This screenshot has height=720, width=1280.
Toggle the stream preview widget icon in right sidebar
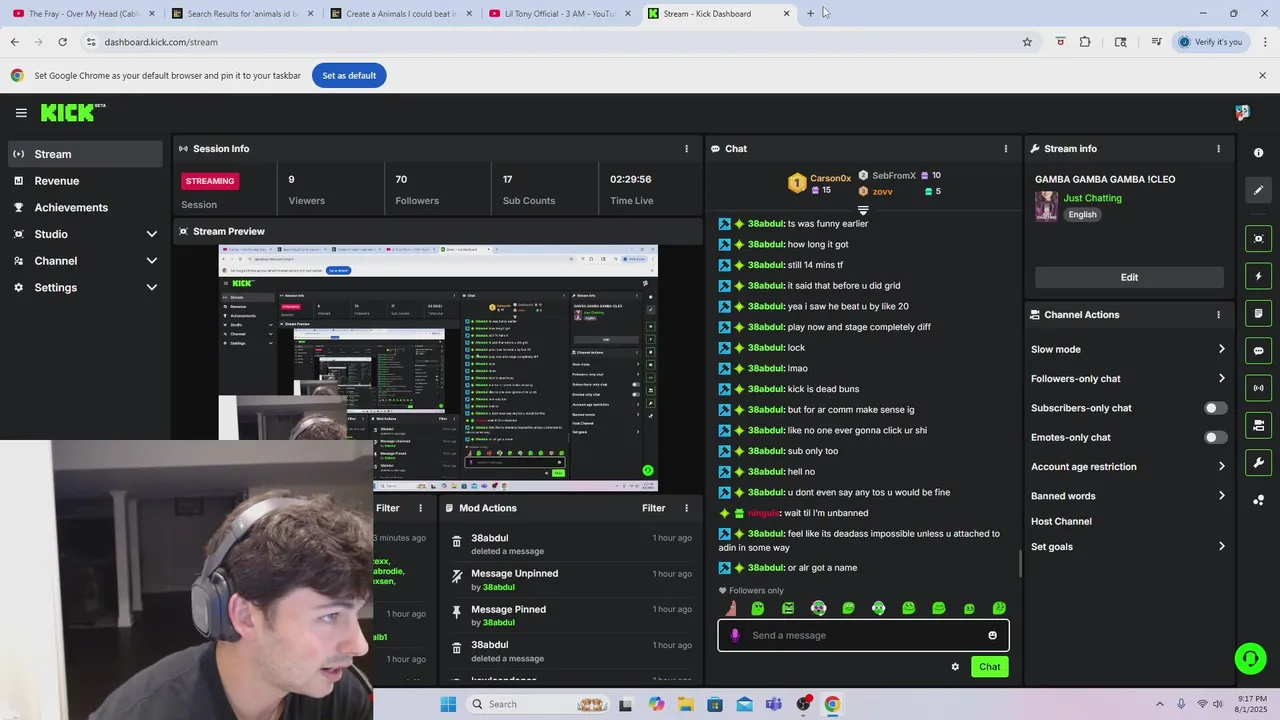1258,238
